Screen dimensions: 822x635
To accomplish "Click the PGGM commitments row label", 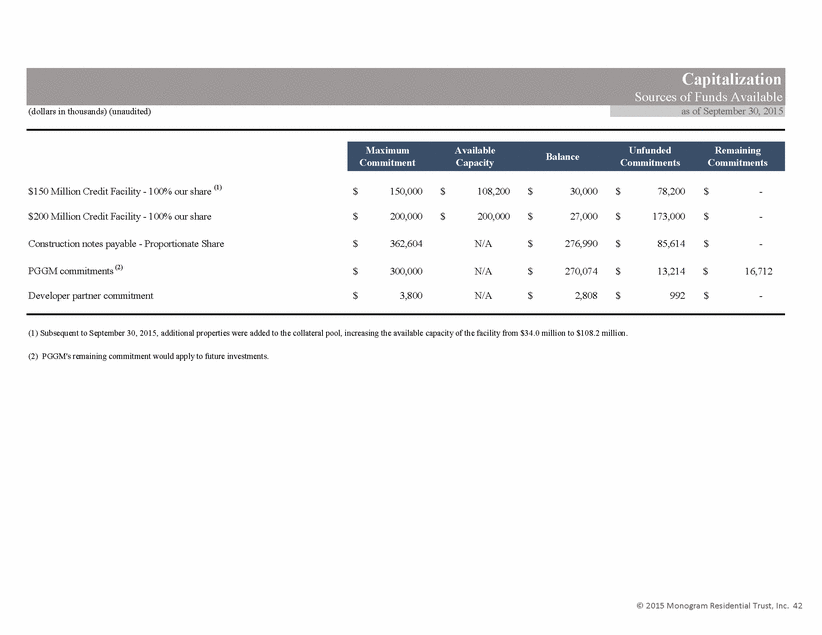I will pyautogui.click(x=75, y=271).
